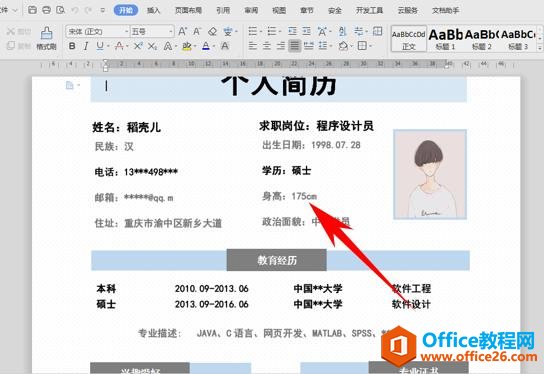Expand the line spacing dropdown arrow
The width and height of the screenshot is (544, 374).
[x=331, y=46]
